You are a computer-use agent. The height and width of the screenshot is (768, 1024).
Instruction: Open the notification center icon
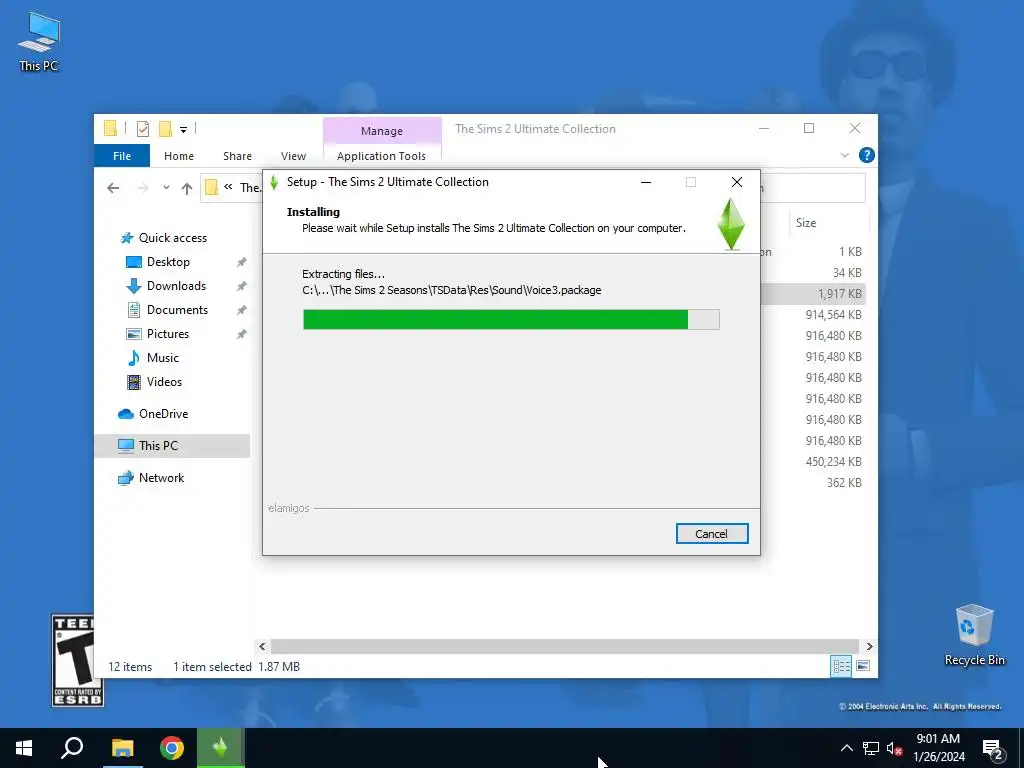[x=993, y=749]
